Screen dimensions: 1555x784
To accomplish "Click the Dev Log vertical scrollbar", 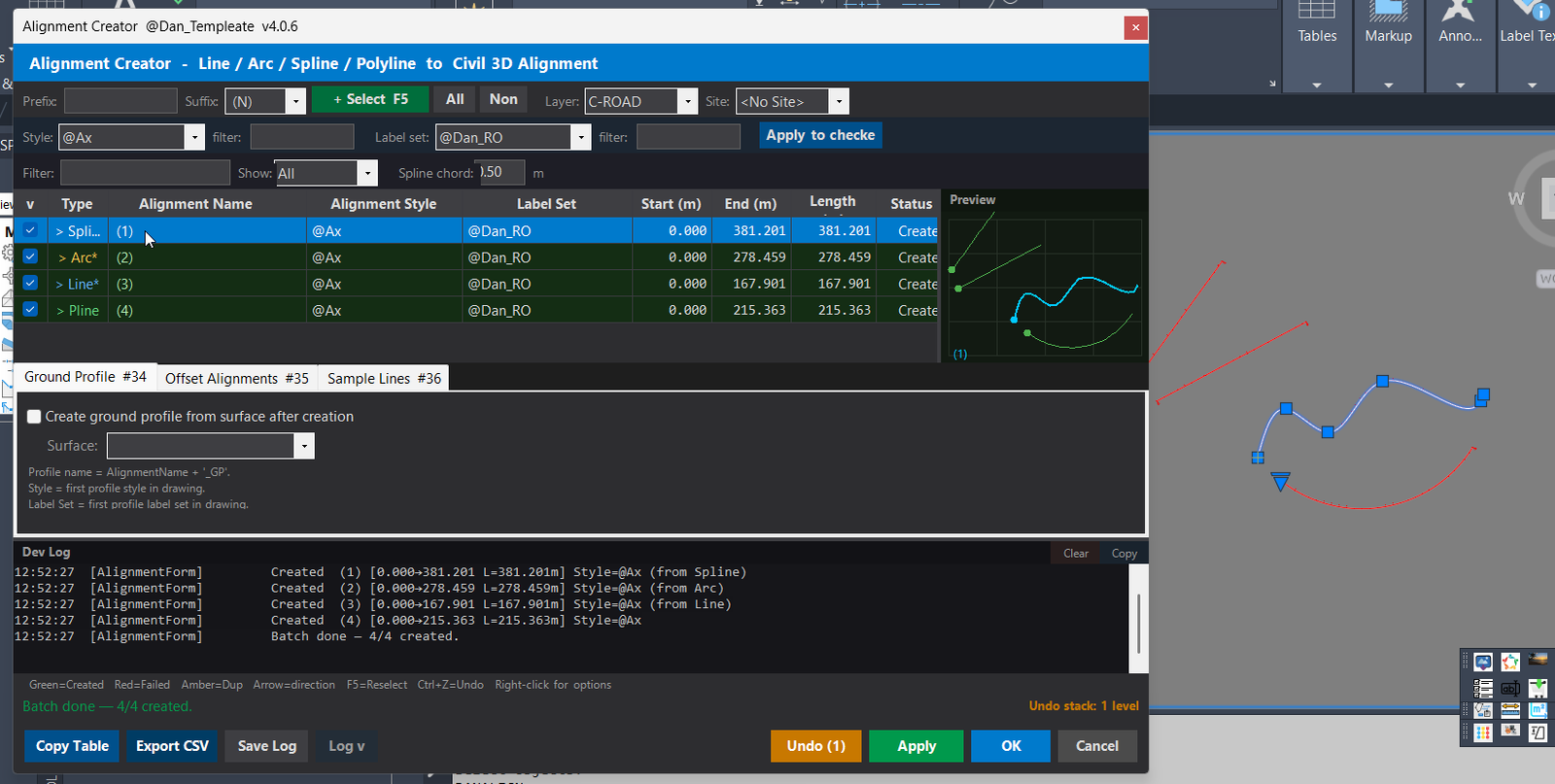I will click(1138, 618).
